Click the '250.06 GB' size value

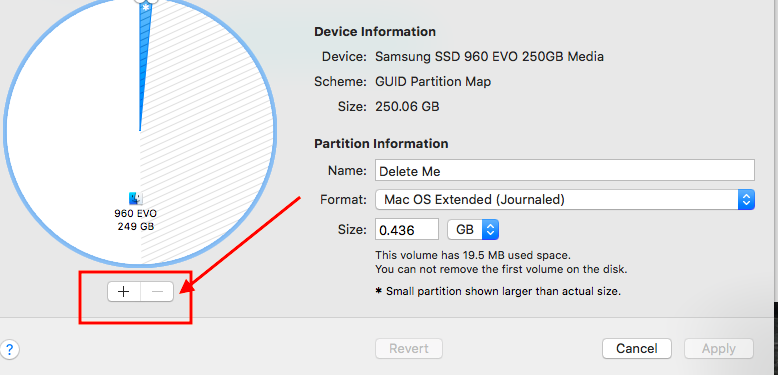407,107
